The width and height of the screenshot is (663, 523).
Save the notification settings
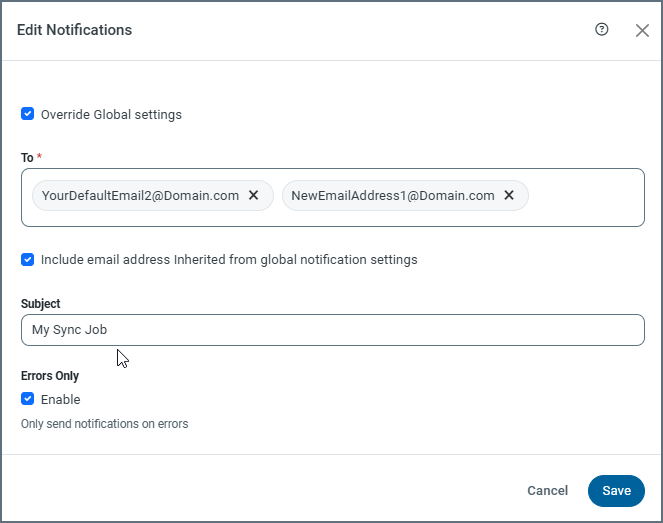pyautogui.click(x=616, y=491)
